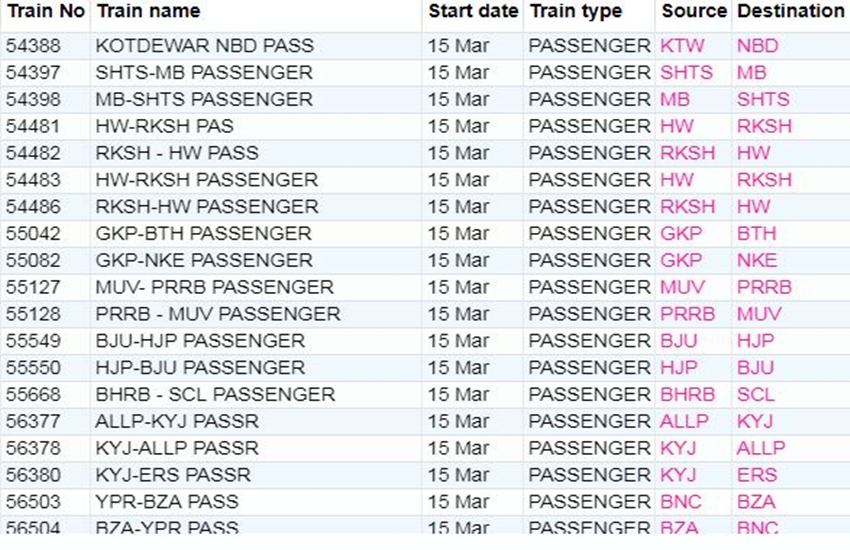The height and width of the screenshot is (550, 850).
Task: Click BZA destination link for train 56503
Action: coord(756,502)
